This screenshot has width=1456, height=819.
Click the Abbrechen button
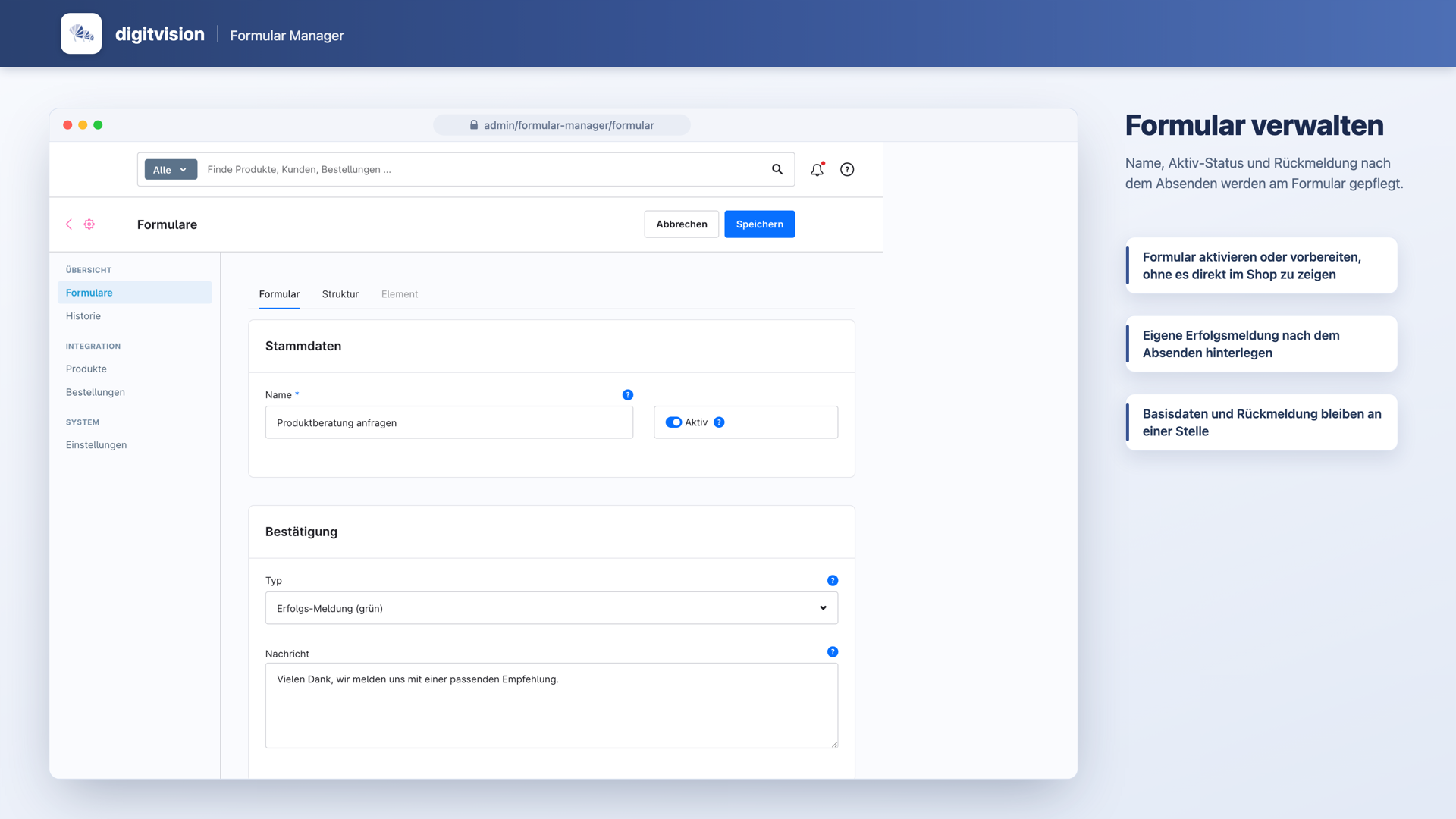pyautogui.click(x=681, y=224)
